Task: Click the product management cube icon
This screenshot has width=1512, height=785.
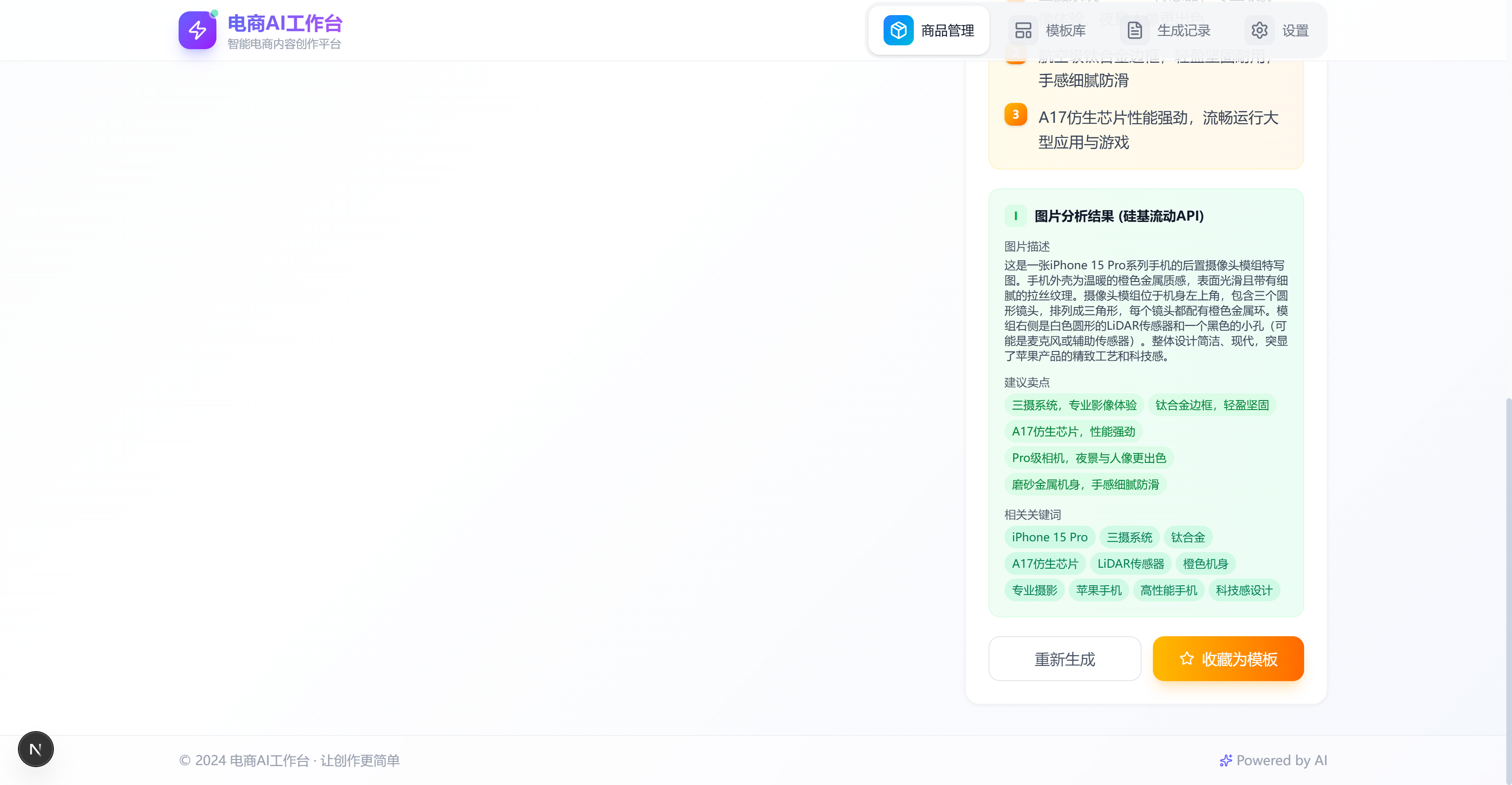Action: (898, 31)
